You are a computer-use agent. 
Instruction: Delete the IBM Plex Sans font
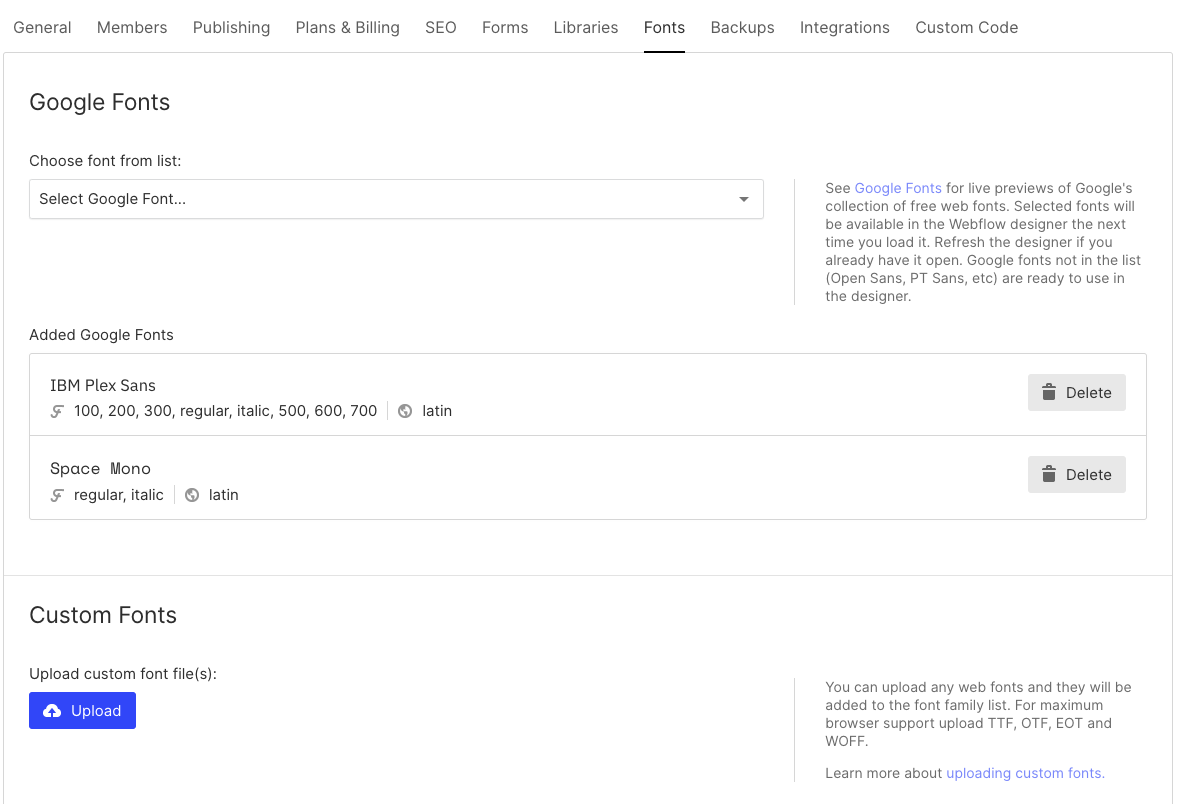tap(1076, 393)
